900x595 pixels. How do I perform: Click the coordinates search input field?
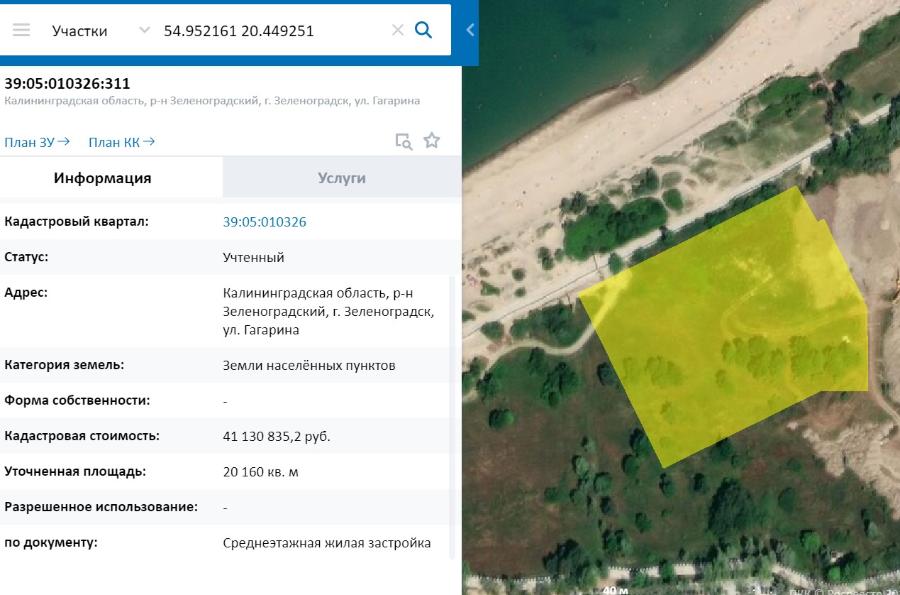point(270,31)
